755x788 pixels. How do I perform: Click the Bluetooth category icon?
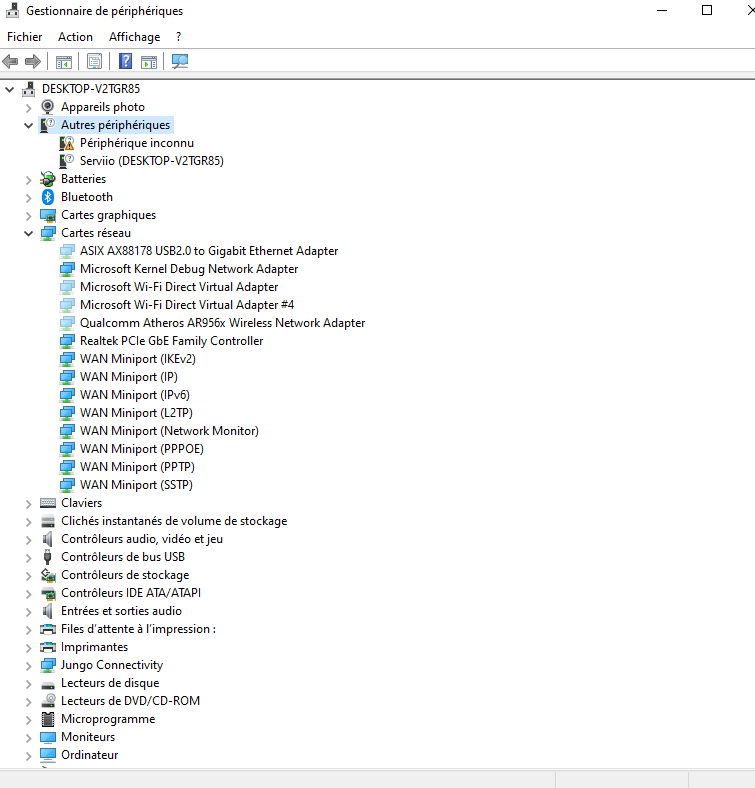coord(48,197)
